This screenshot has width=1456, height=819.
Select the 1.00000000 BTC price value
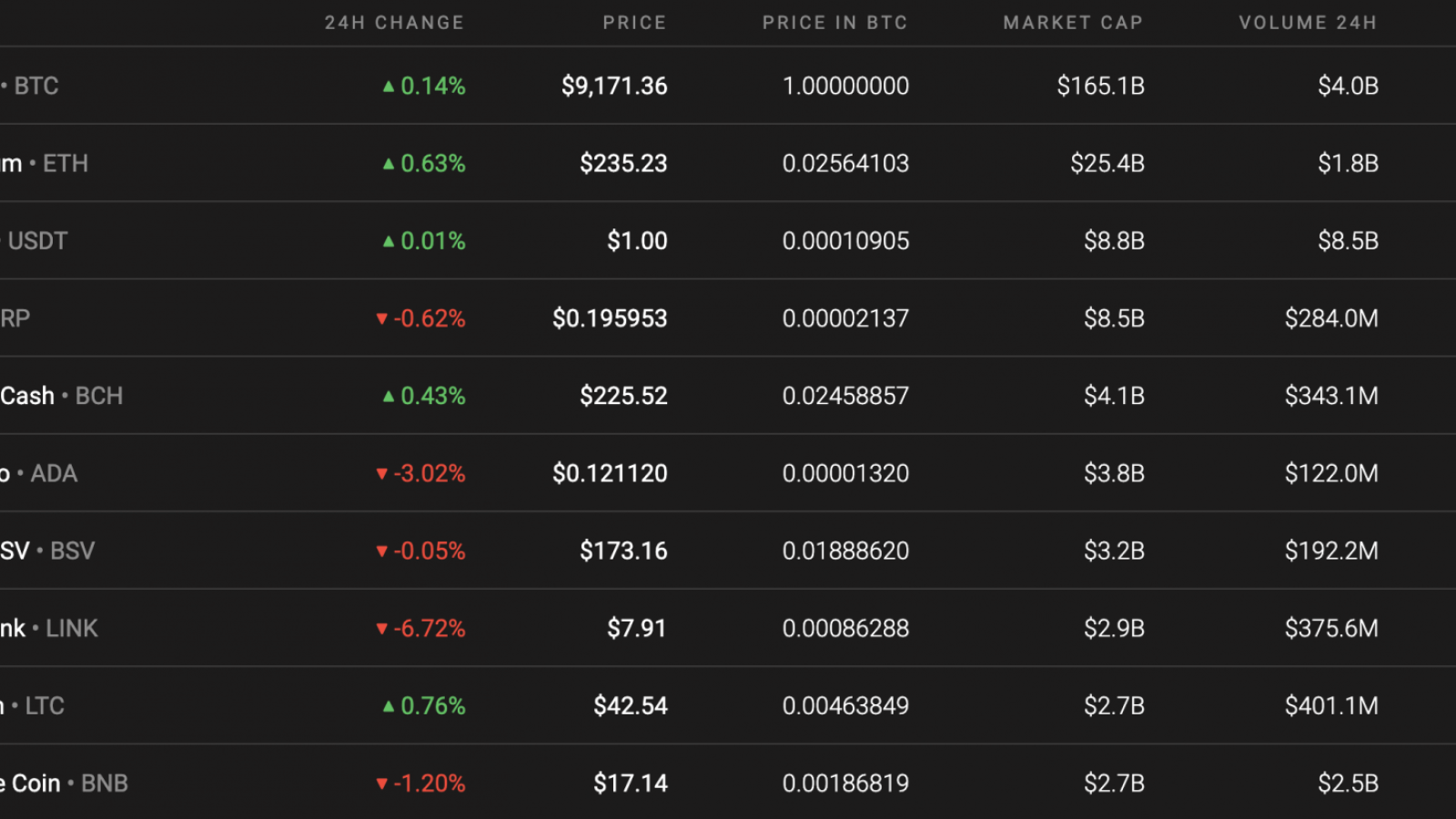click(x=845, y=86)
